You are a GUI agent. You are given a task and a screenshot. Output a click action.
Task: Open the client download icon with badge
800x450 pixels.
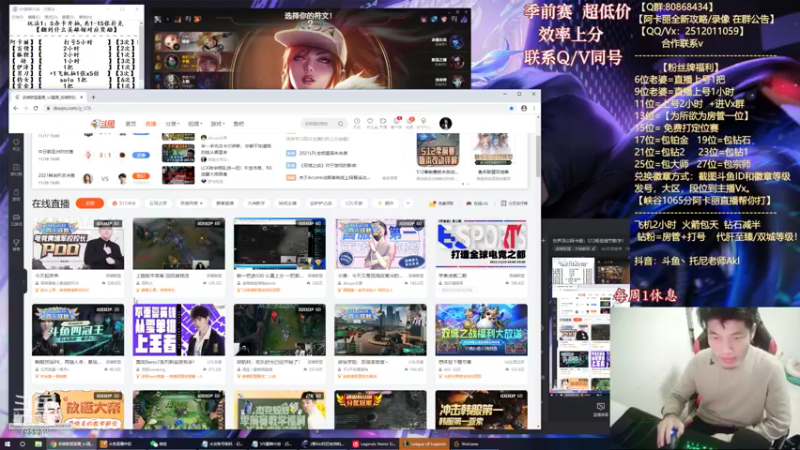pos(396,122)
